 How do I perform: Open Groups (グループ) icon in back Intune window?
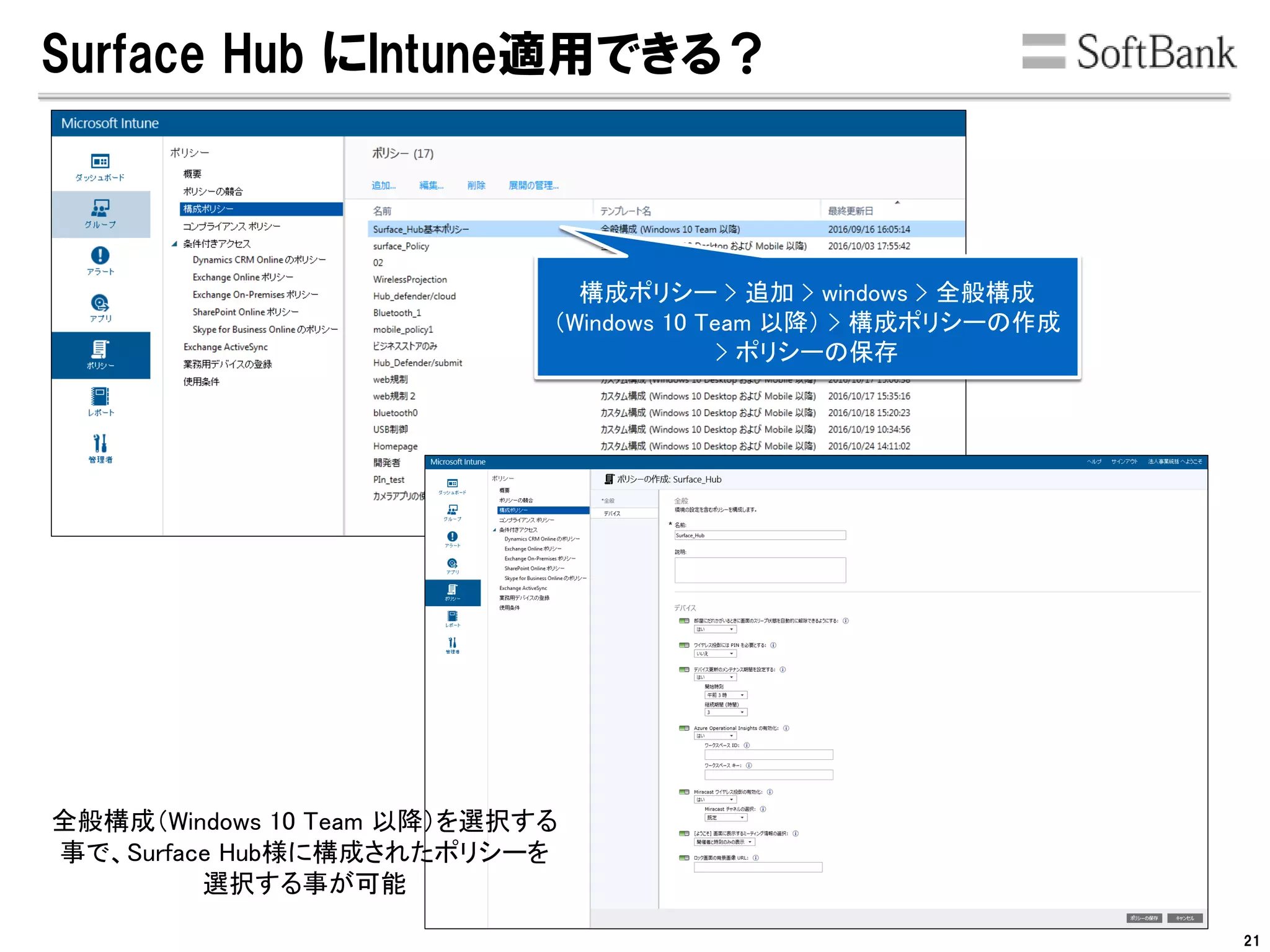coord(100,214)
